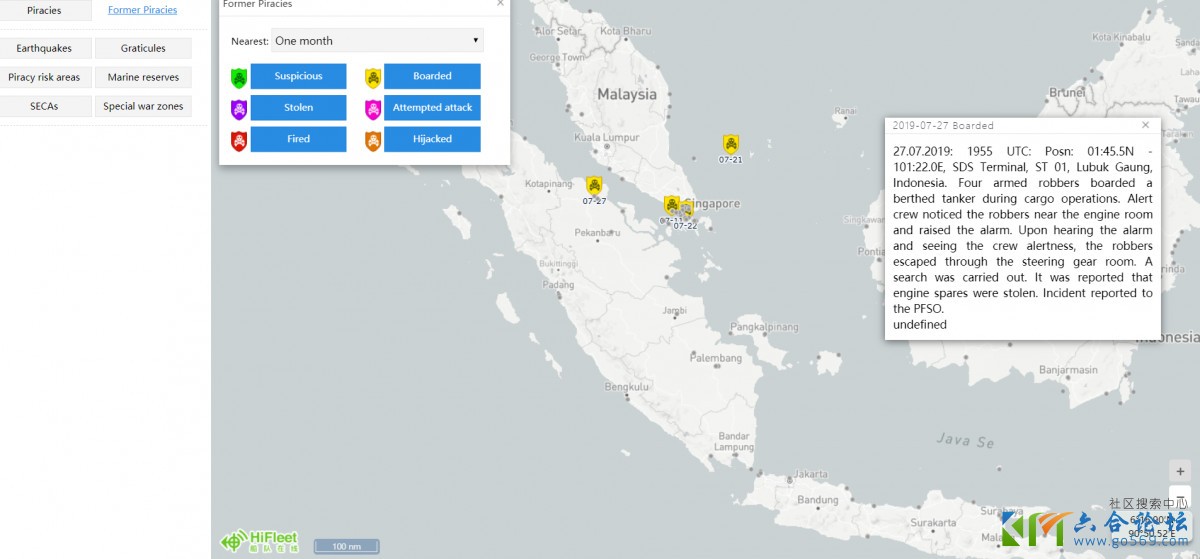Close the 2019-07-27 Boarded popup
Image resolution: width=1200 pixels, height=559 pixels.
click(1146, 125)
